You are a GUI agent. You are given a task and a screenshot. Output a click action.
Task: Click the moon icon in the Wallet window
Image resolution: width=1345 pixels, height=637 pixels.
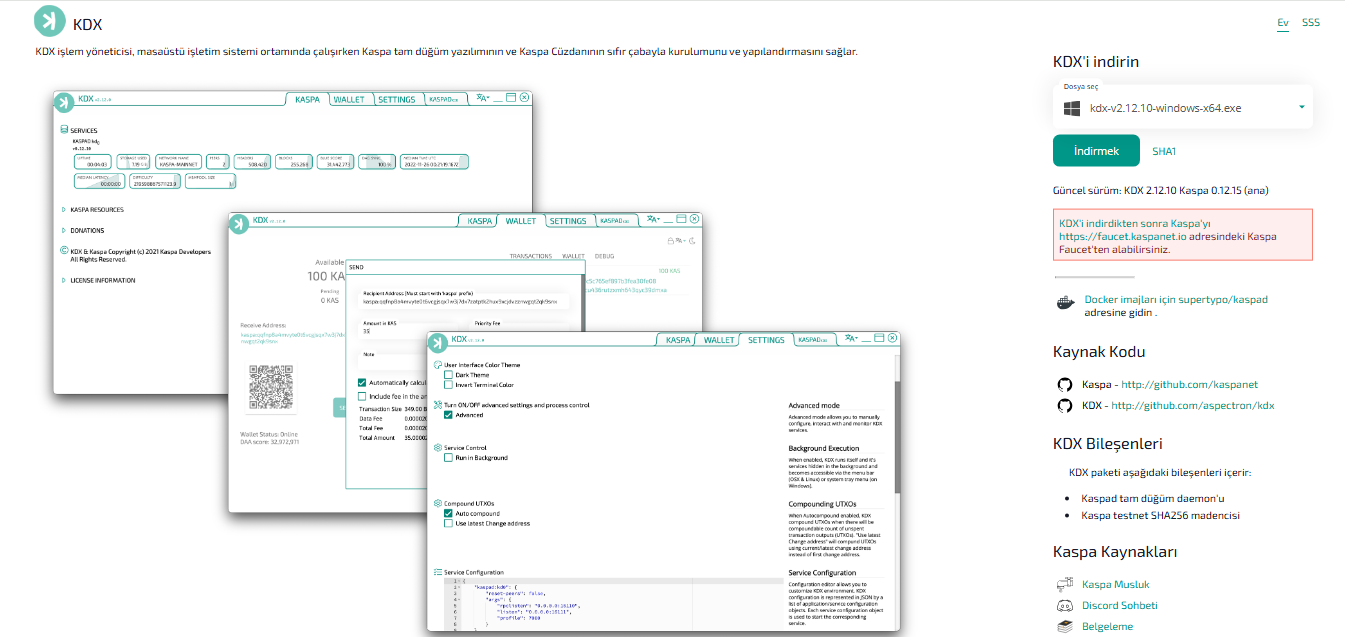(x=692, y=240)
